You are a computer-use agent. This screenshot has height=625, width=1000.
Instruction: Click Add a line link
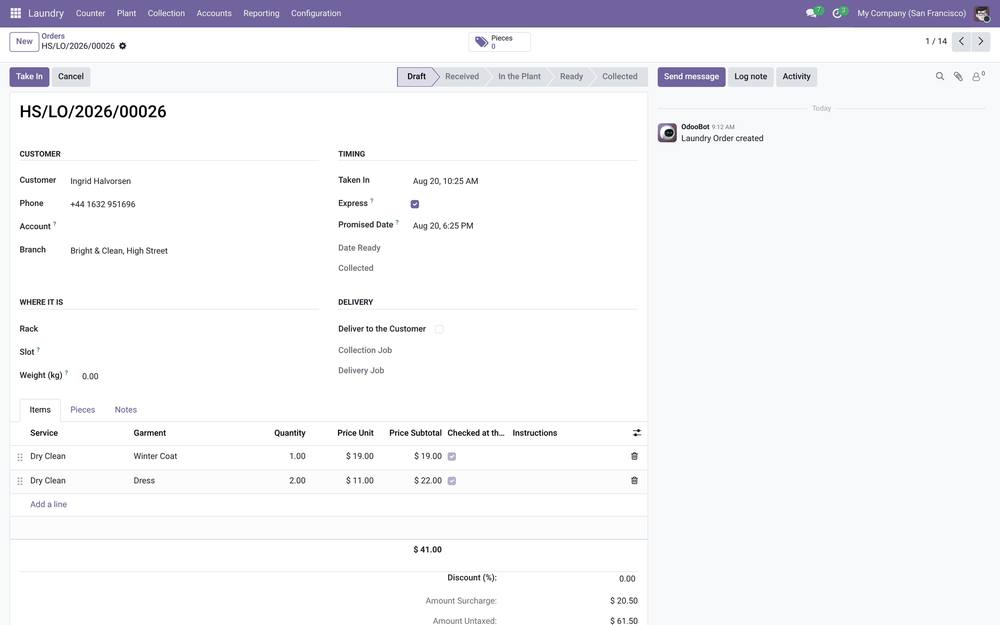coord(48,504)
